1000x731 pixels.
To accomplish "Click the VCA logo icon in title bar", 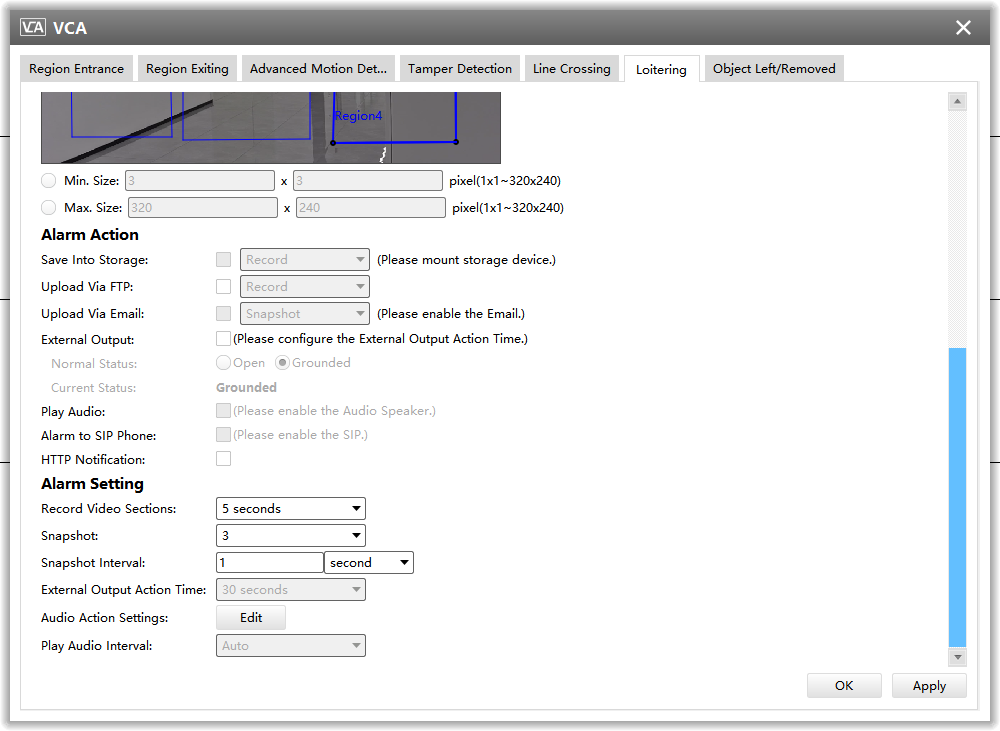I will tap(33, 28).
